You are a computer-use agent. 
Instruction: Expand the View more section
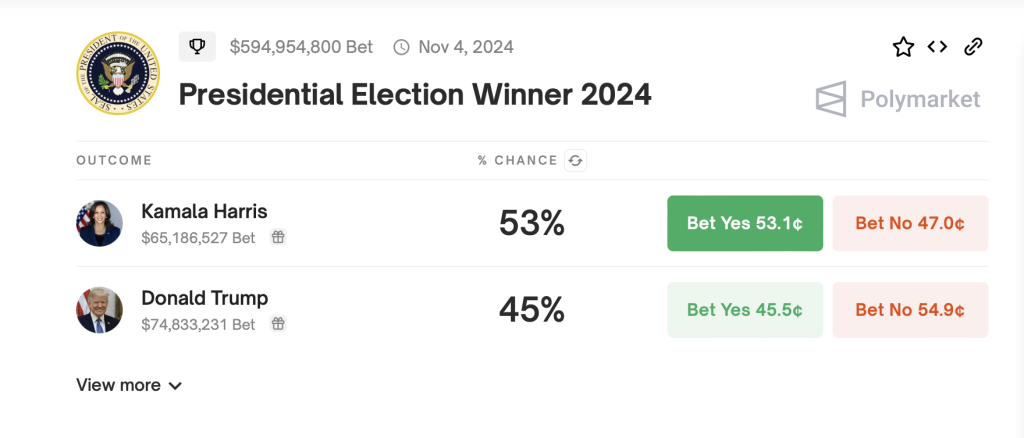(129, 385)
